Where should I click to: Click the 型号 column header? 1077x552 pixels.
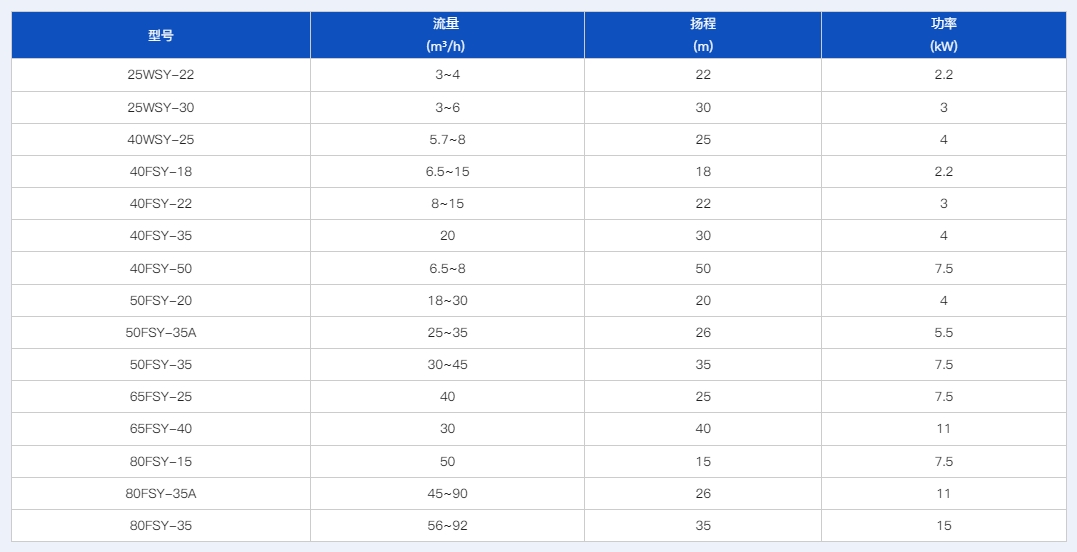tap(161, 35)
